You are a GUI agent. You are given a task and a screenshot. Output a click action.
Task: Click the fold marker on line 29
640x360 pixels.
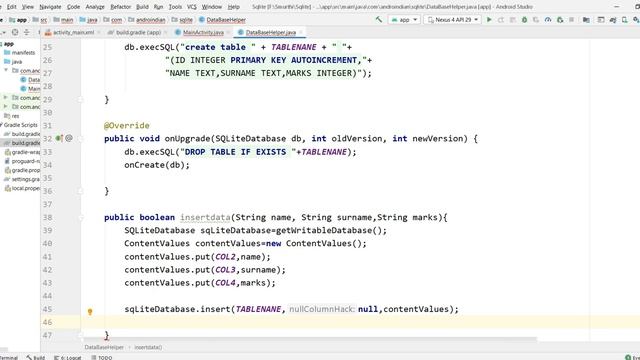pyautogui.click(x=81, y=100)
